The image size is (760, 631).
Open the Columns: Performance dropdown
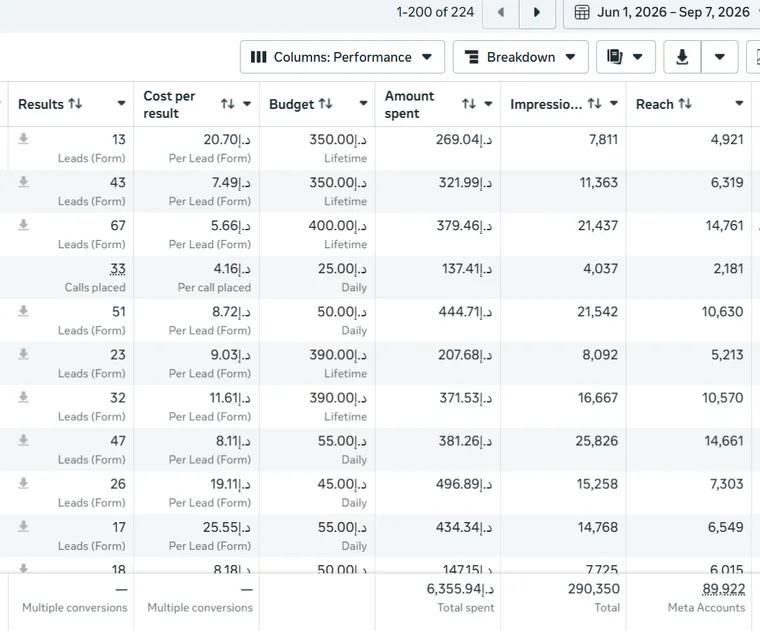click(342, 57)
